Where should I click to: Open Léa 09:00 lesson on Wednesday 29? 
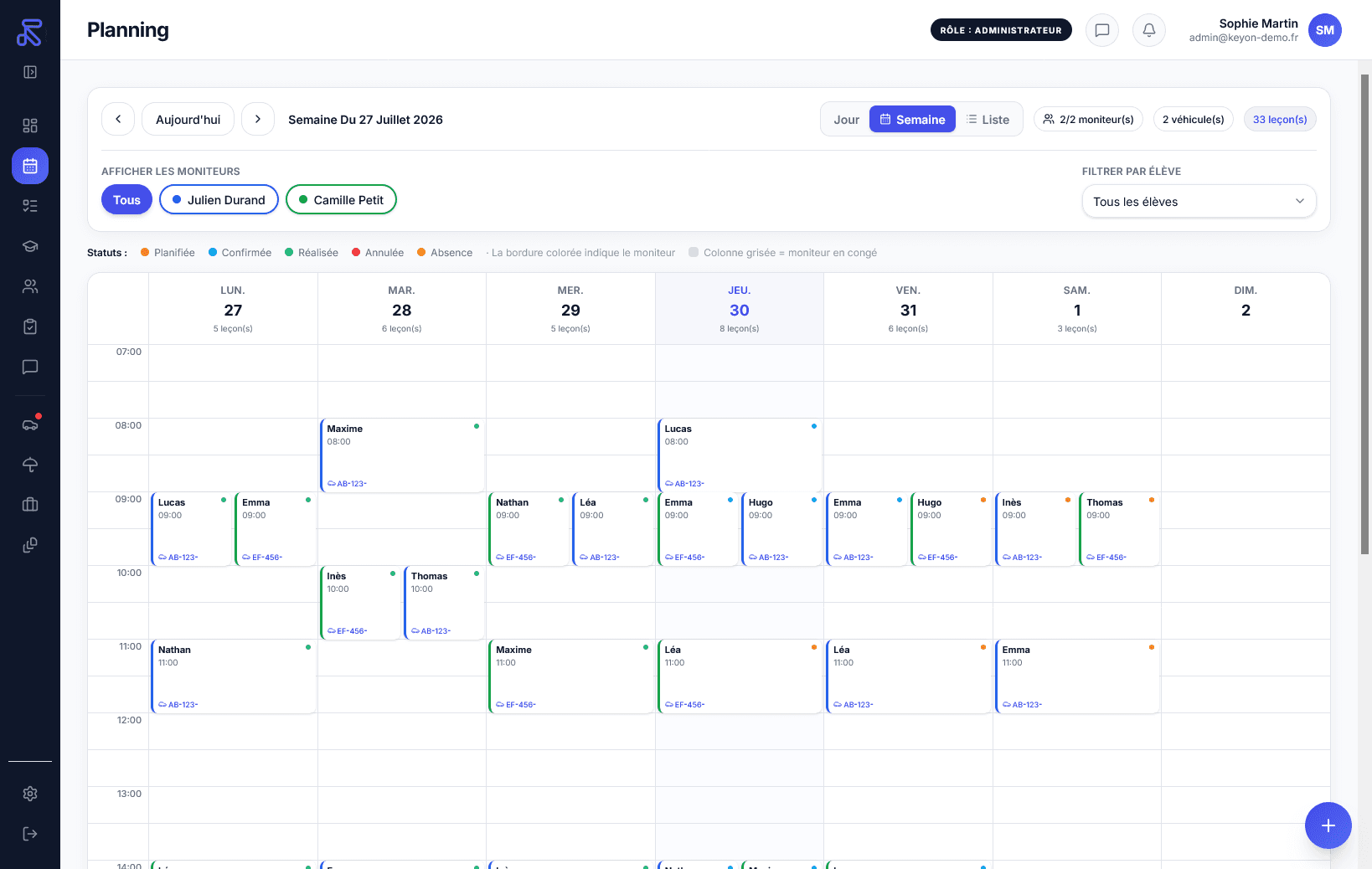(x=614, y=529)
